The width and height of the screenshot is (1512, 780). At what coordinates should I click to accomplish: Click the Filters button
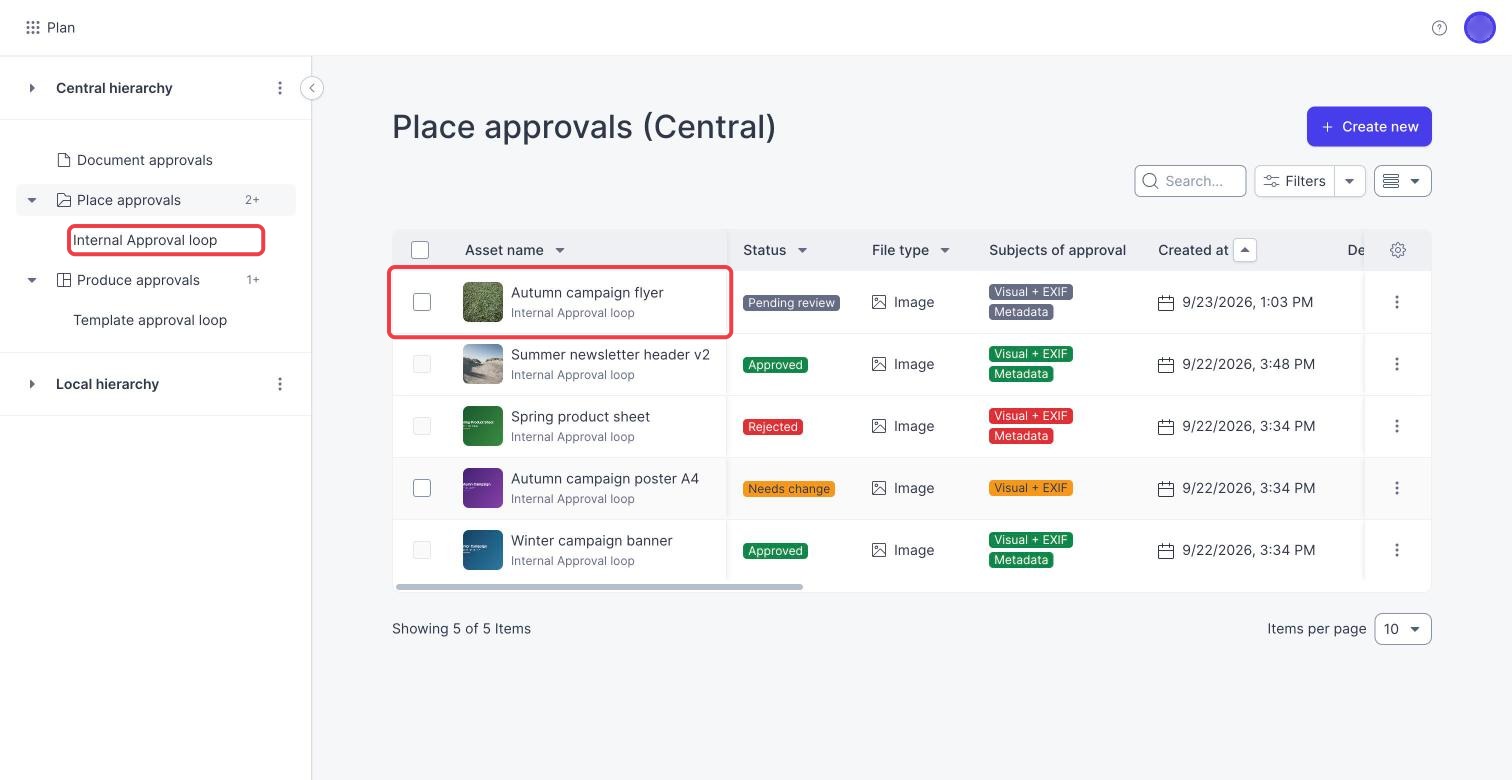click(1295, 181)
